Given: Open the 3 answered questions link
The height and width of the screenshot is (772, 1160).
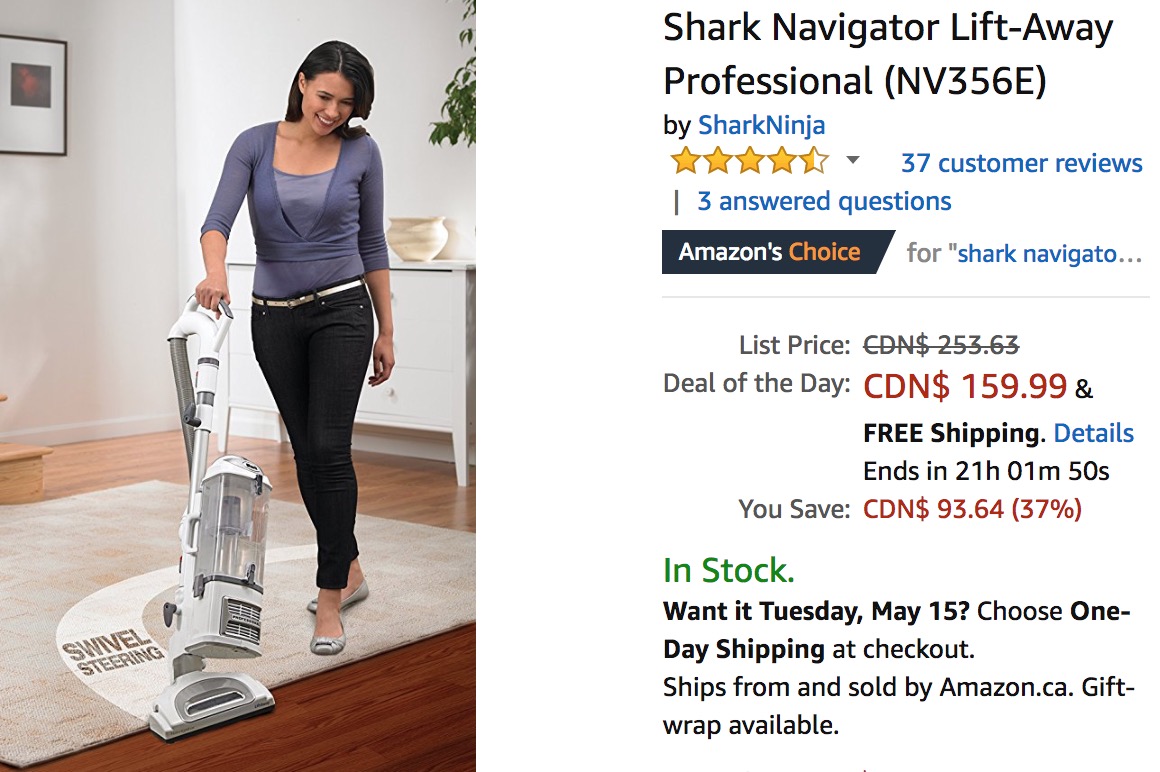Looking at the screenshot, I should [x=824, y=201].
